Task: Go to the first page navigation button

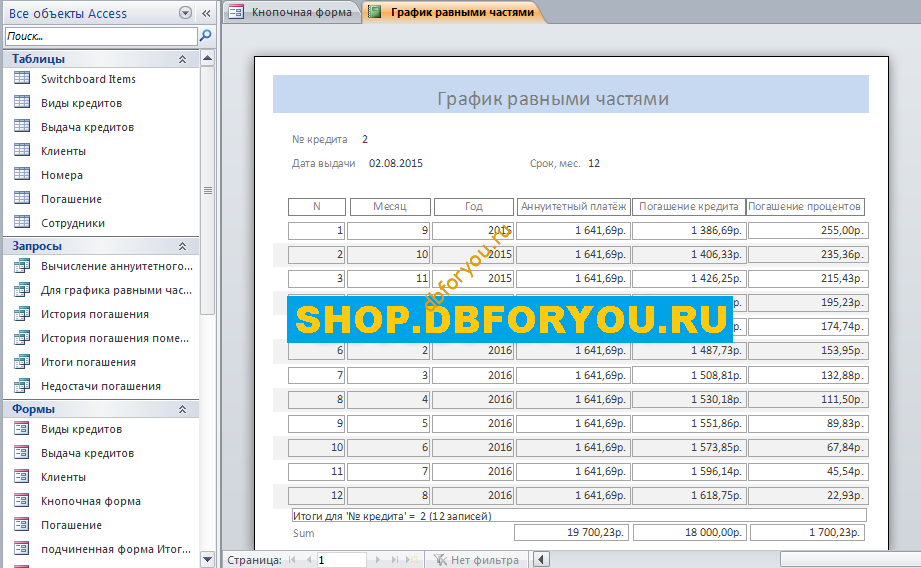Action: 293,560
